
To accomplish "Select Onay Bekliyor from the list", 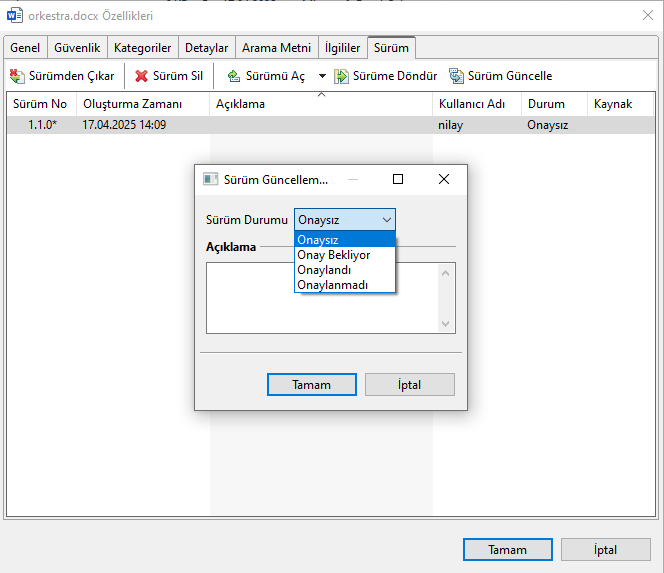I will coord(334,255).
